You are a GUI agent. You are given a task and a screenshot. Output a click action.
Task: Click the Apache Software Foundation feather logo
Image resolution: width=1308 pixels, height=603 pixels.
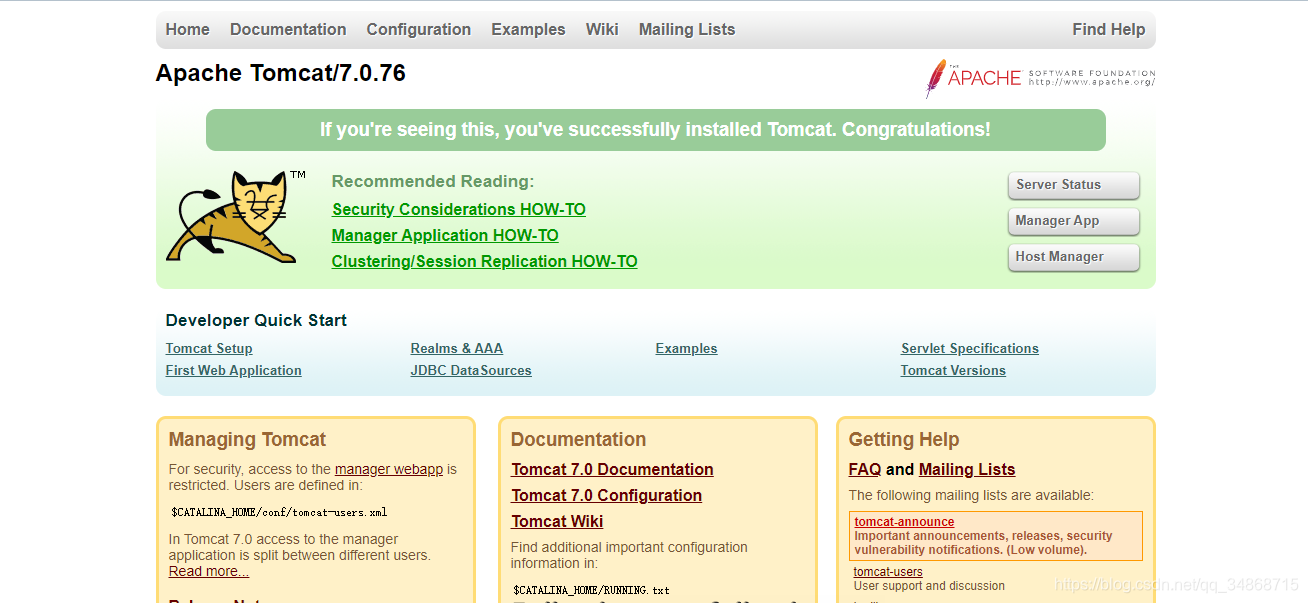pos(1040,78)
